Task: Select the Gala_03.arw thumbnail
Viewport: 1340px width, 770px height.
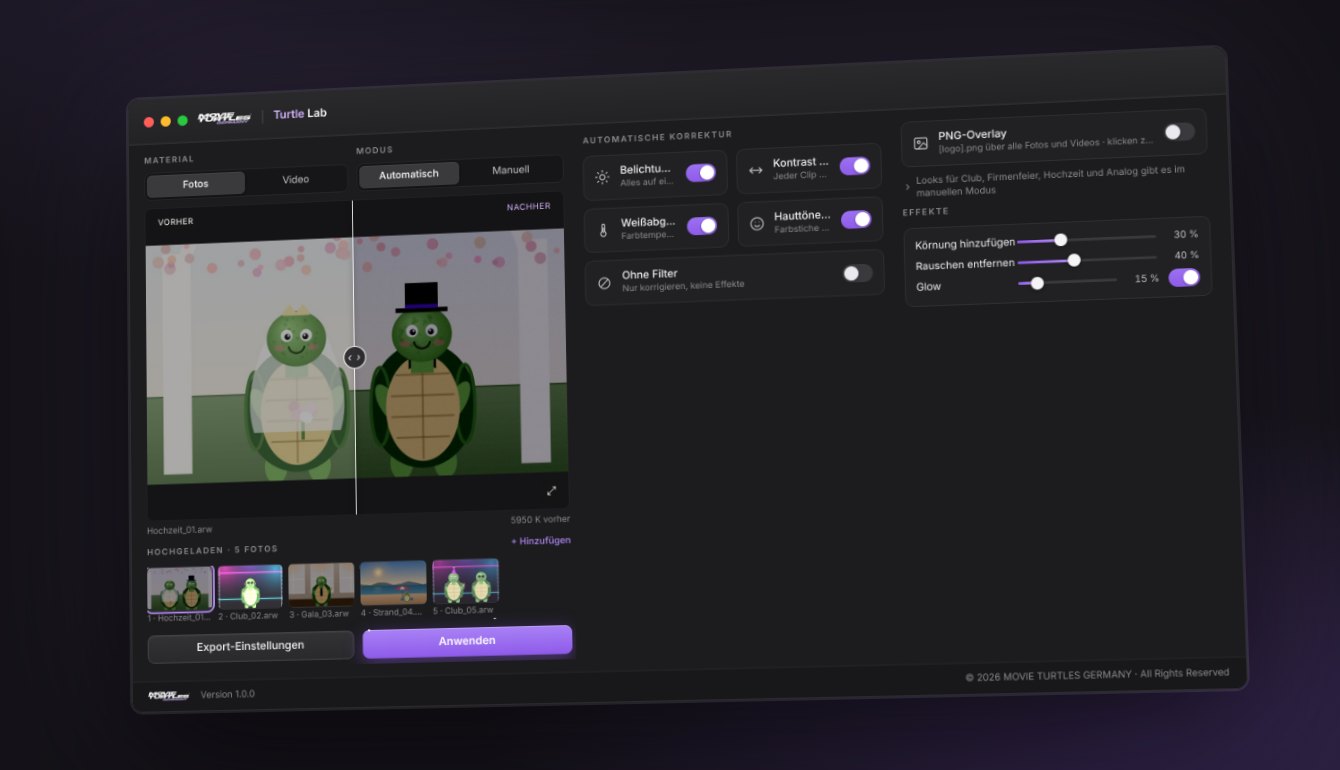Action: pyautogui.click(x=321, y=584)
